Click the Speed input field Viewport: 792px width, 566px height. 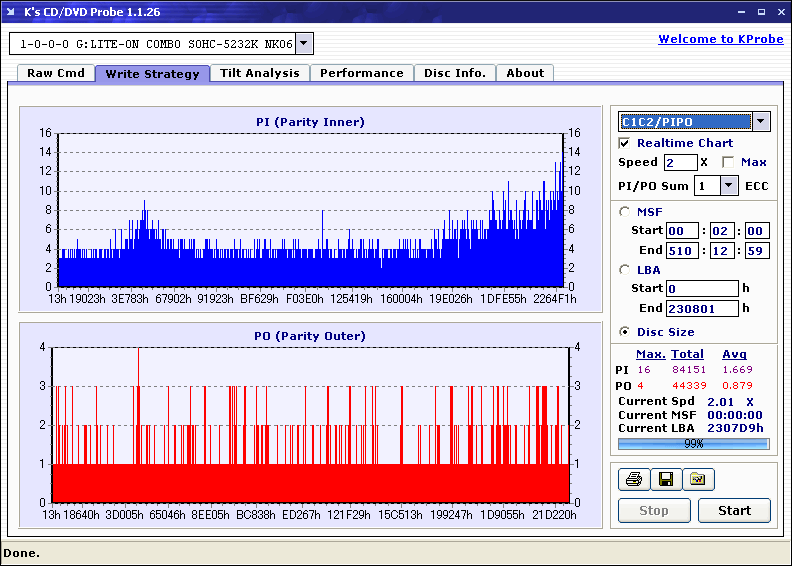click(680, 162)
